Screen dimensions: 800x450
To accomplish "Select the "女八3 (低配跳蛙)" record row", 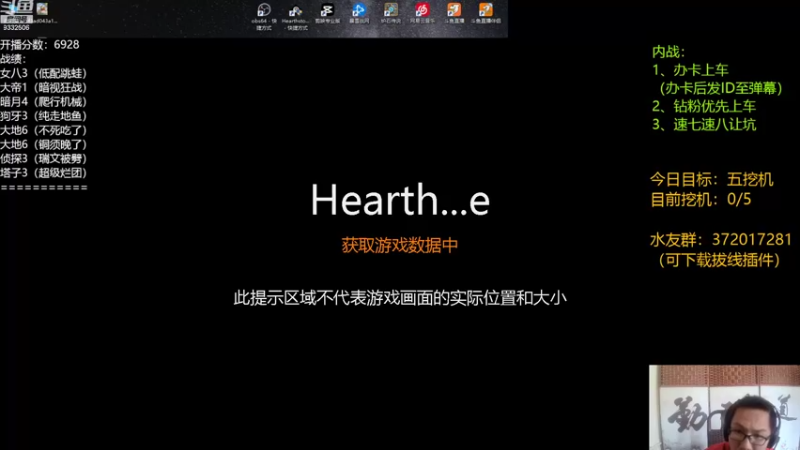I will [44, 73].
